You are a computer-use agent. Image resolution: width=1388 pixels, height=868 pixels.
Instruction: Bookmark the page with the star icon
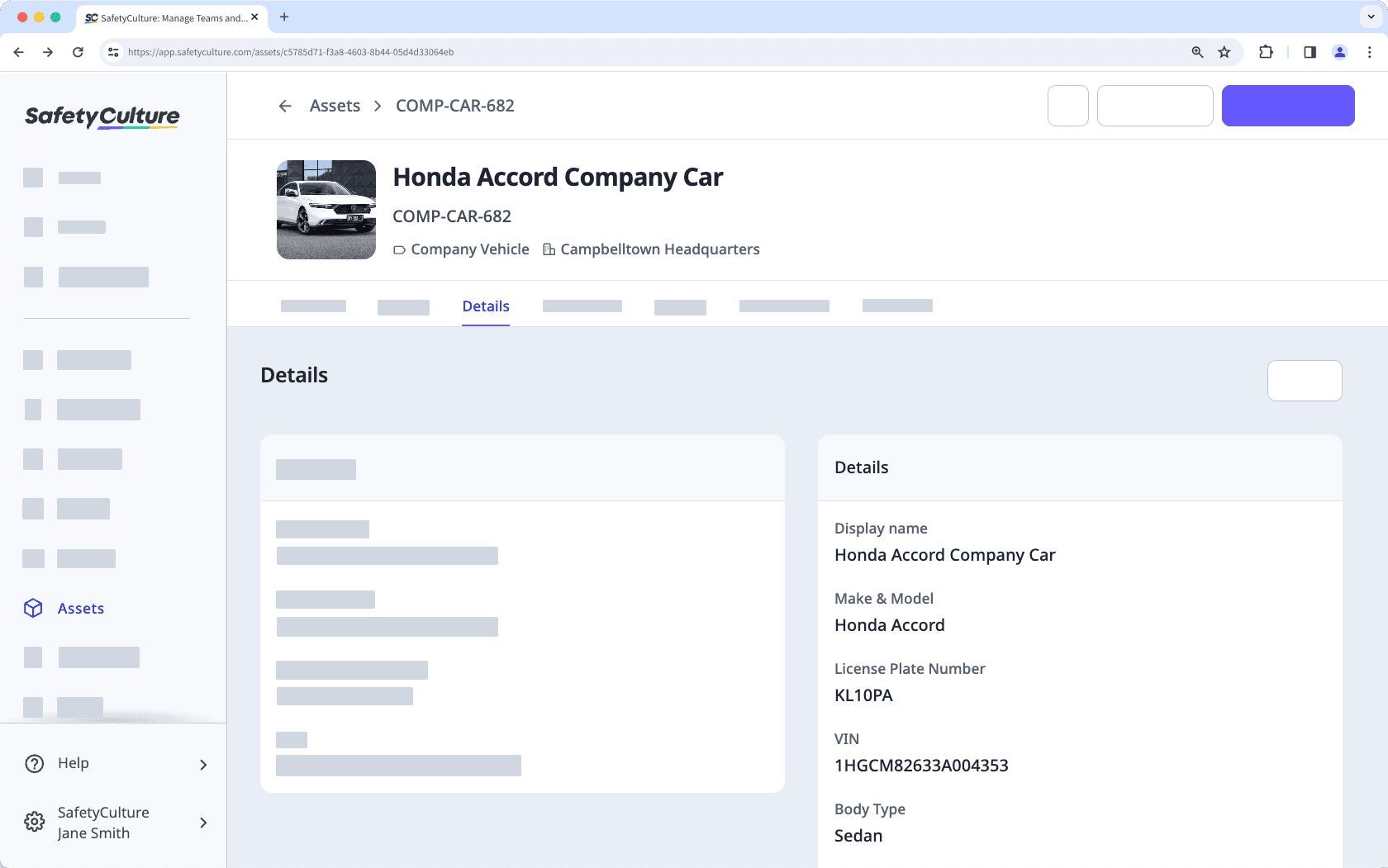(1224, 52)
